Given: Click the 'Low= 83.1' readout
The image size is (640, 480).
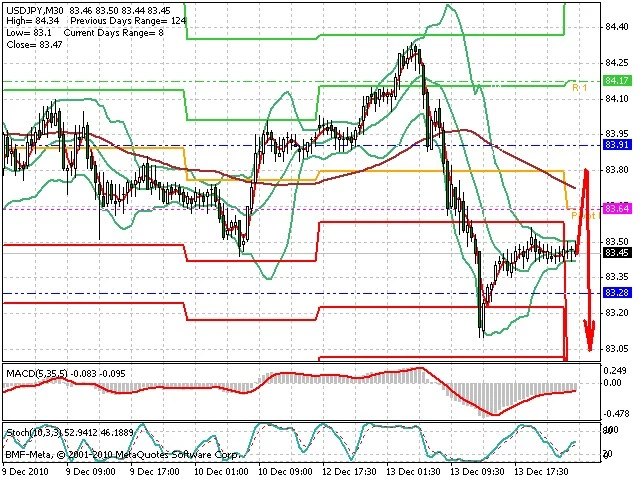Looking at the screenshot, I should (29, 33).
